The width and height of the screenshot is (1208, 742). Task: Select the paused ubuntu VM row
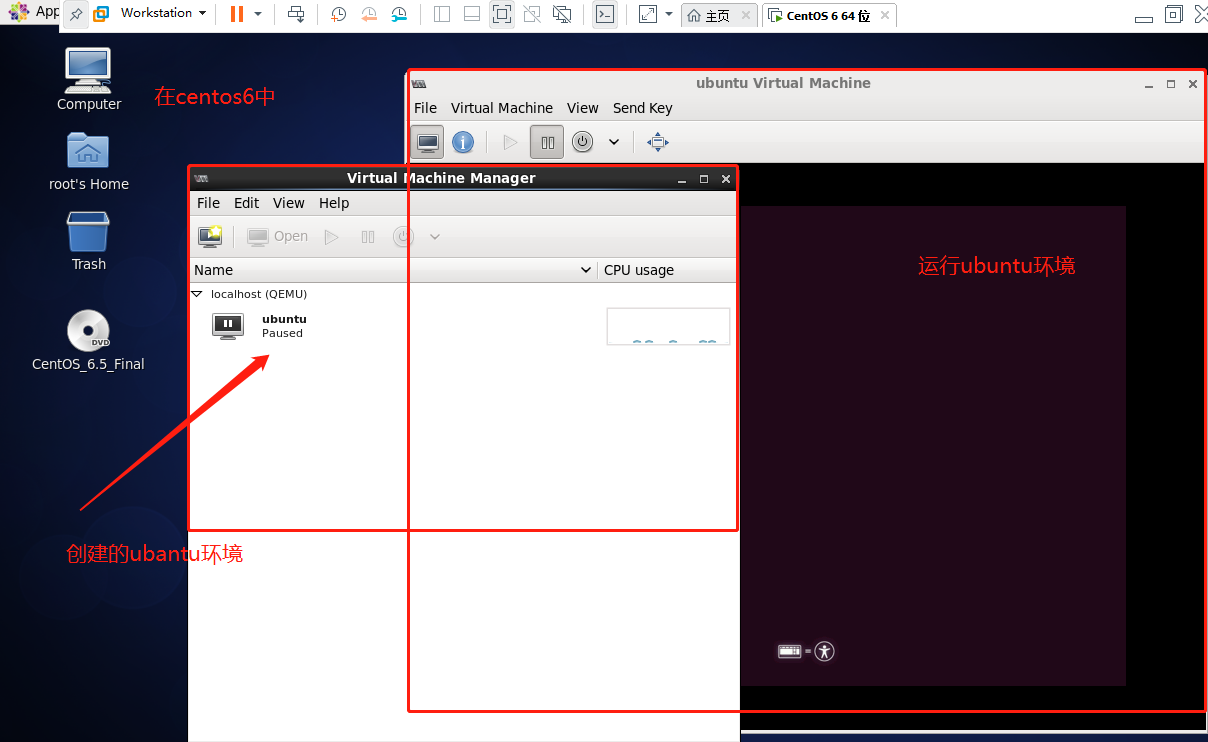tap(462, 326)
